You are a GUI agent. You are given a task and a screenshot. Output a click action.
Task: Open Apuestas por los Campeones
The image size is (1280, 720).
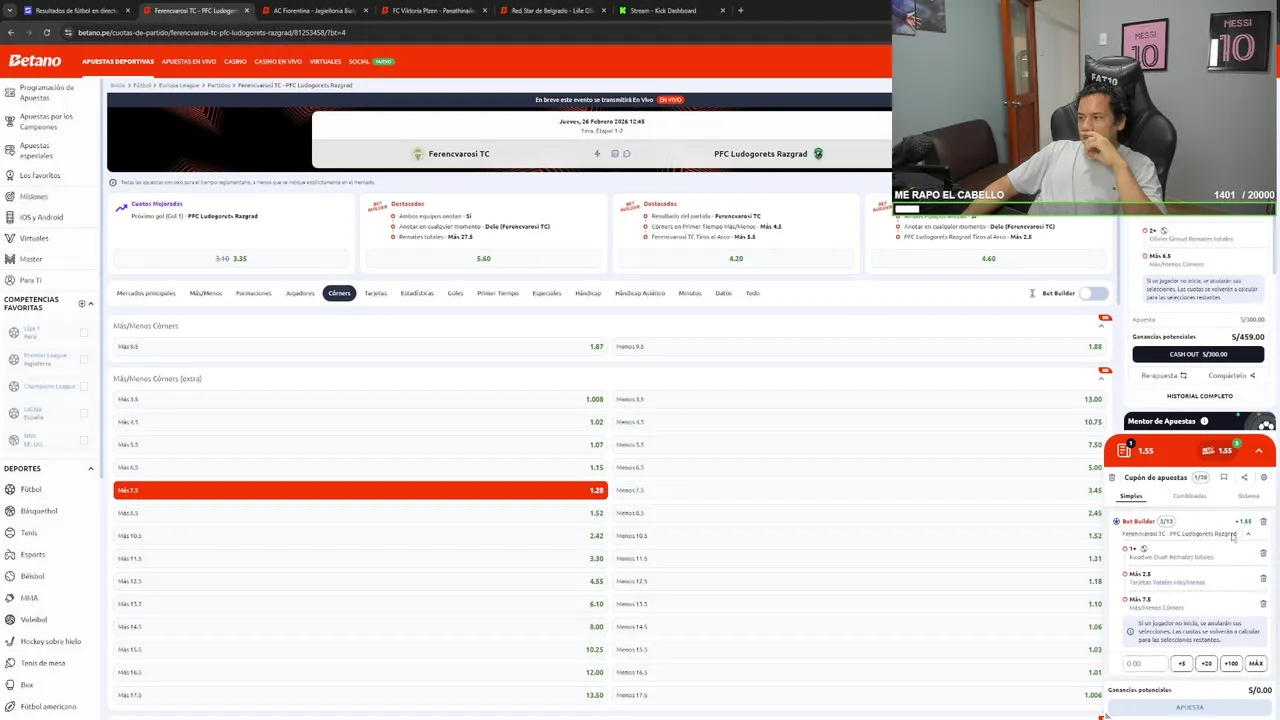pos(46,121)
